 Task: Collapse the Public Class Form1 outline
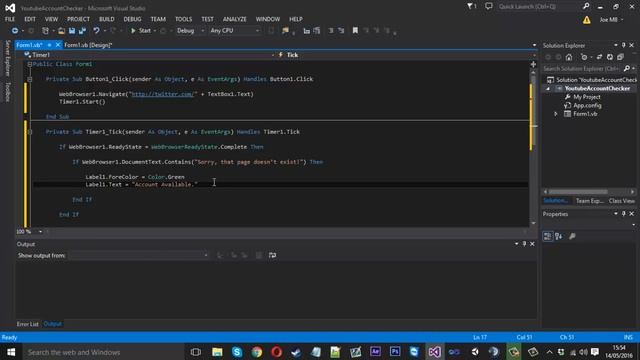(29, 64)
